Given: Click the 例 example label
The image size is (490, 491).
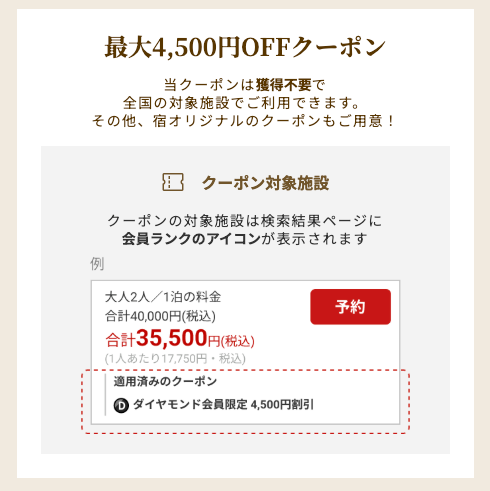Looking at the screenshot, I should point(97,264).
